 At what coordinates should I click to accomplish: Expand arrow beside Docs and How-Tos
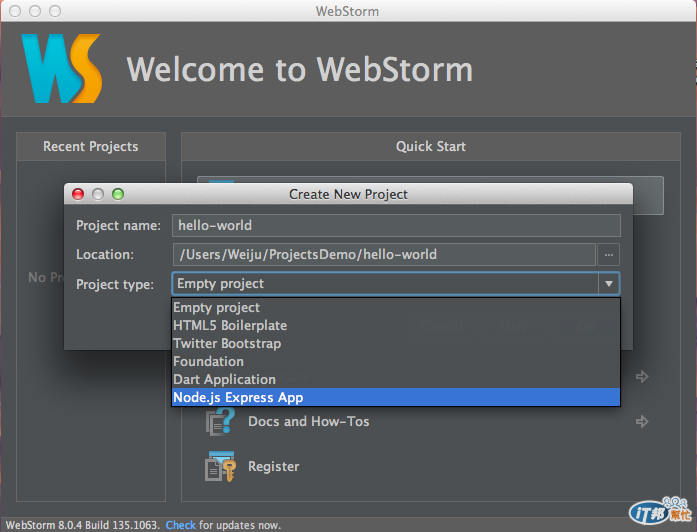point(642,421)
